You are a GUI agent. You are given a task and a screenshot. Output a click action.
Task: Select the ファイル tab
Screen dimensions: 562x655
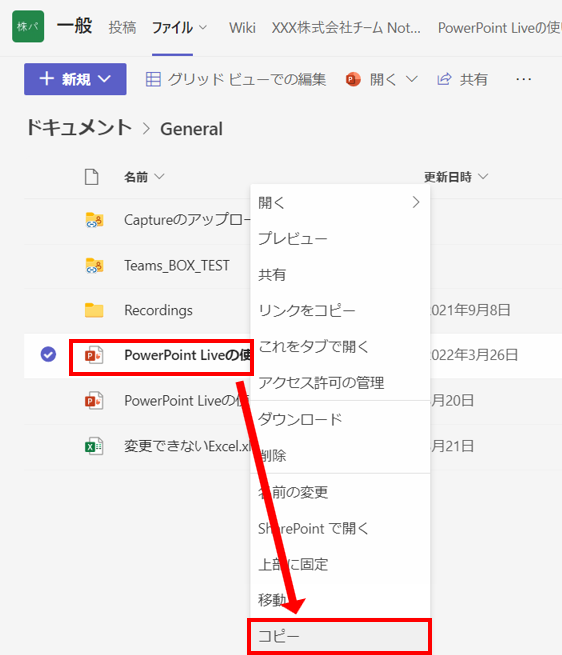[172, 28]
